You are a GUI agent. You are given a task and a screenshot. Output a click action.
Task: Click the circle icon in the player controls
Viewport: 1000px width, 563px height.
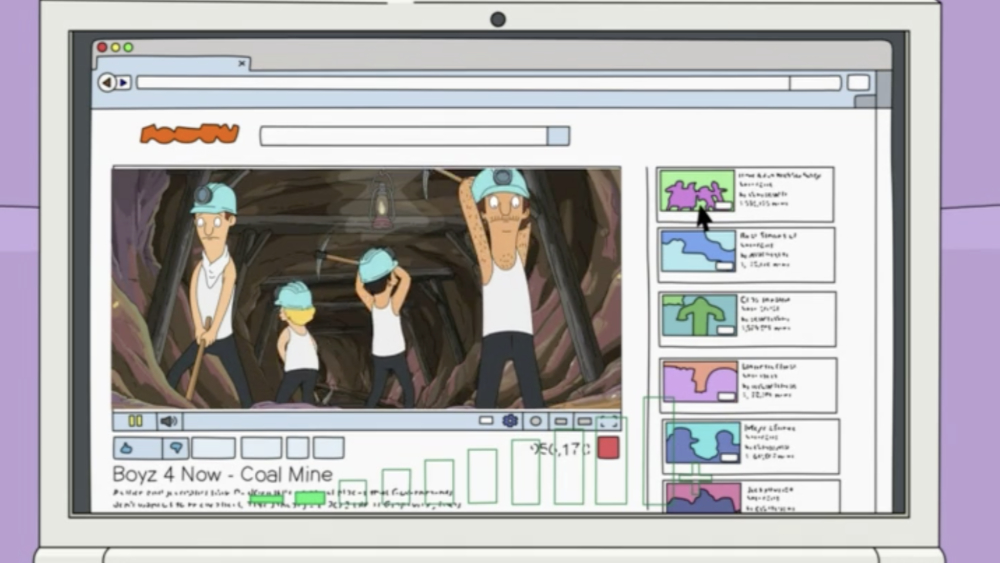point(536,421)
